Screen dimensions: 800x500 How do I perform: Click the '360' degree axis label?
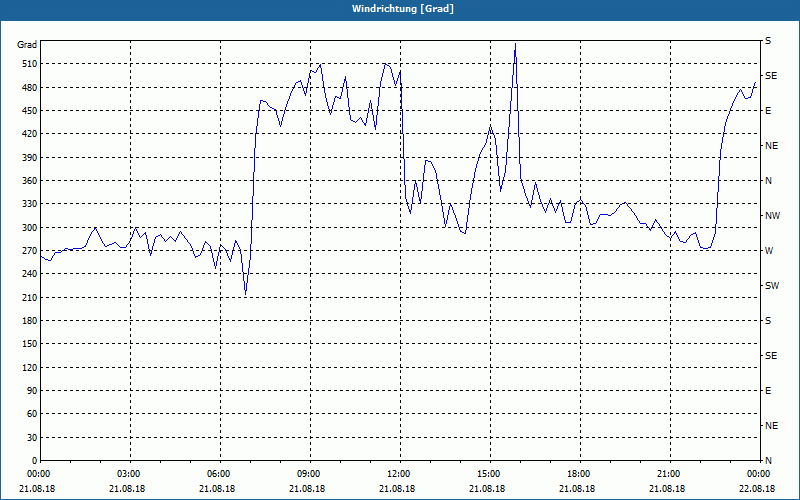[x=30, y=181]
